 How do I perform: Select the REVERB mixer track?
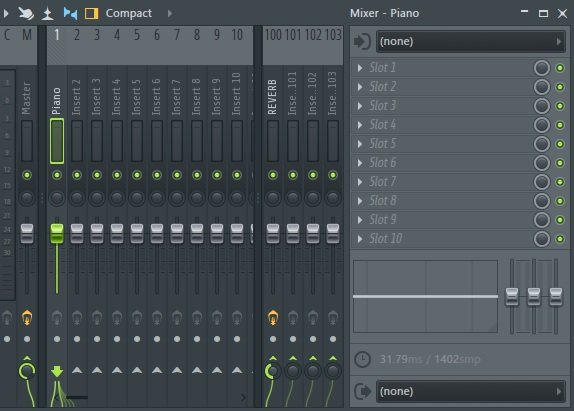pyautogui.click(x=272, y=97)
